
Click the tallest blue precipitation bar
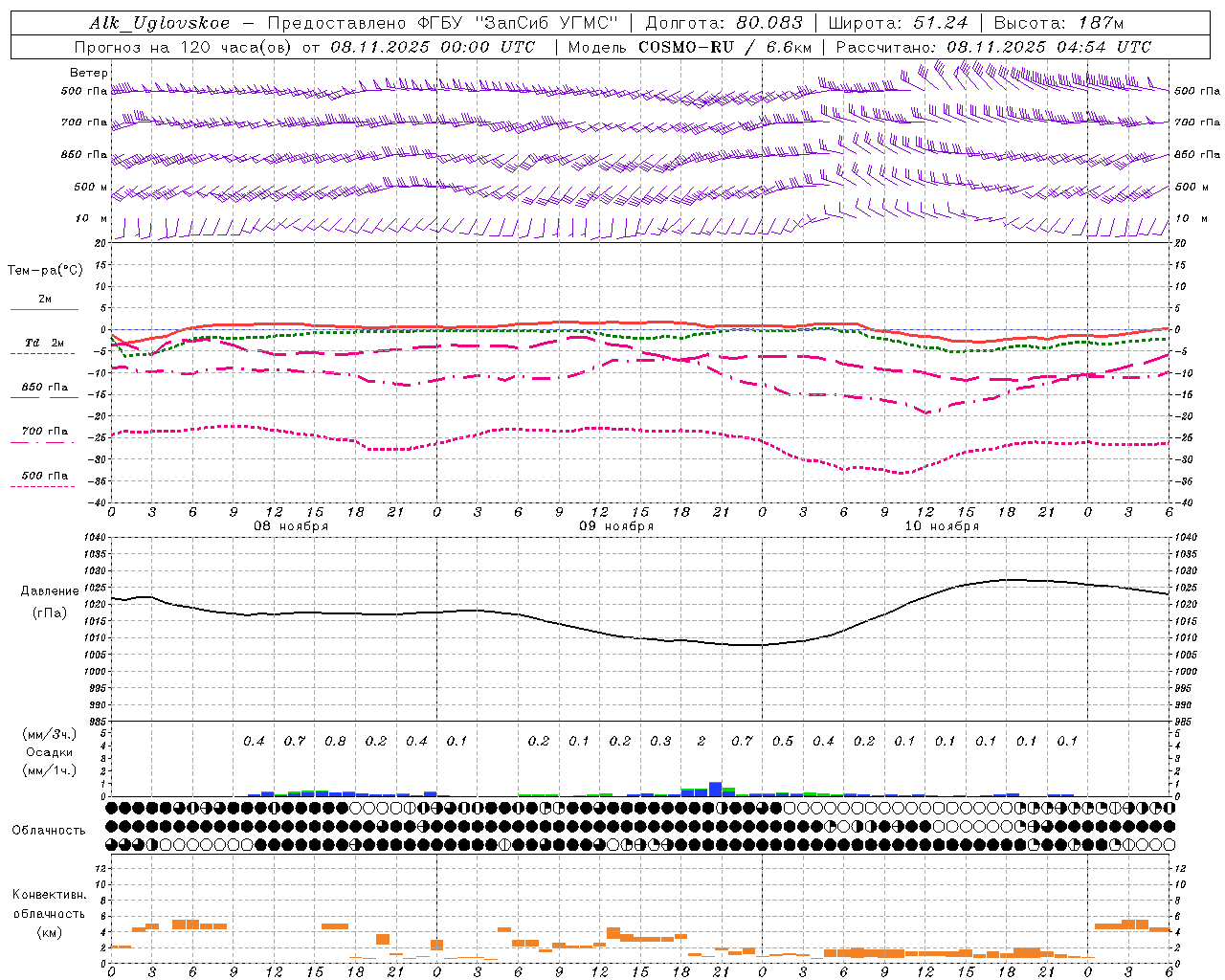tap(715, 790)
